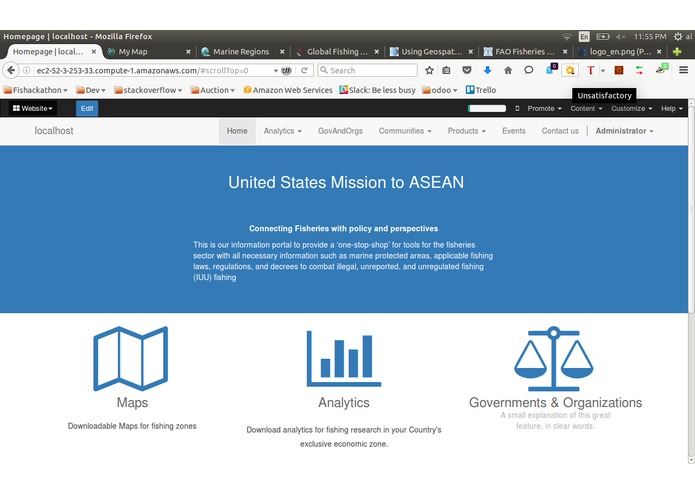
Task: Click the En keyboard language indicator
Action: tap(584, 36)
